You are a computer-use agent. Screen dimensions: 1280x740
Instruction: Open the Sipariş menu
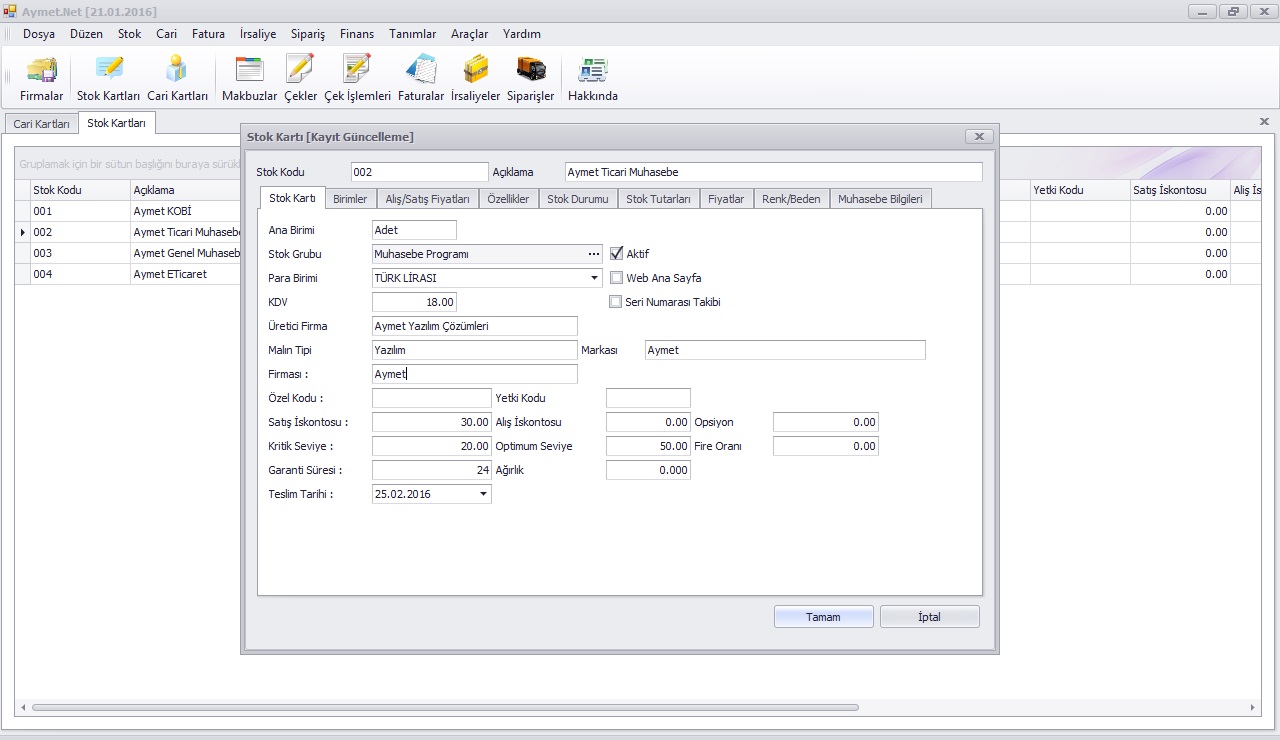tap(308, 34)
